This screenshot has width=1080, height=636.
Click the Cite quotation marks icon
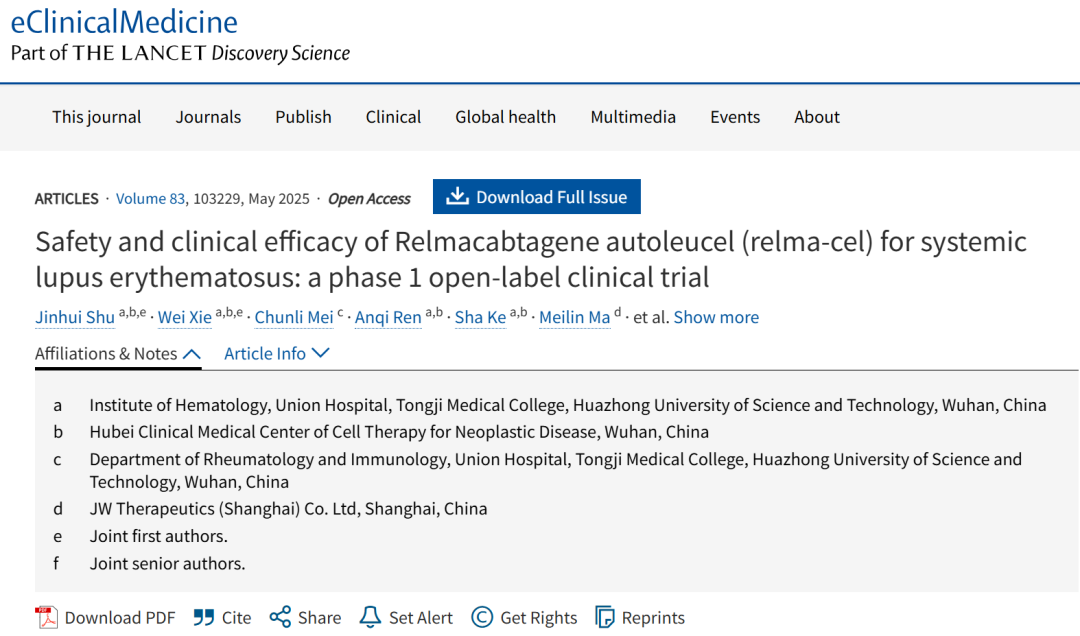point(204,617)
